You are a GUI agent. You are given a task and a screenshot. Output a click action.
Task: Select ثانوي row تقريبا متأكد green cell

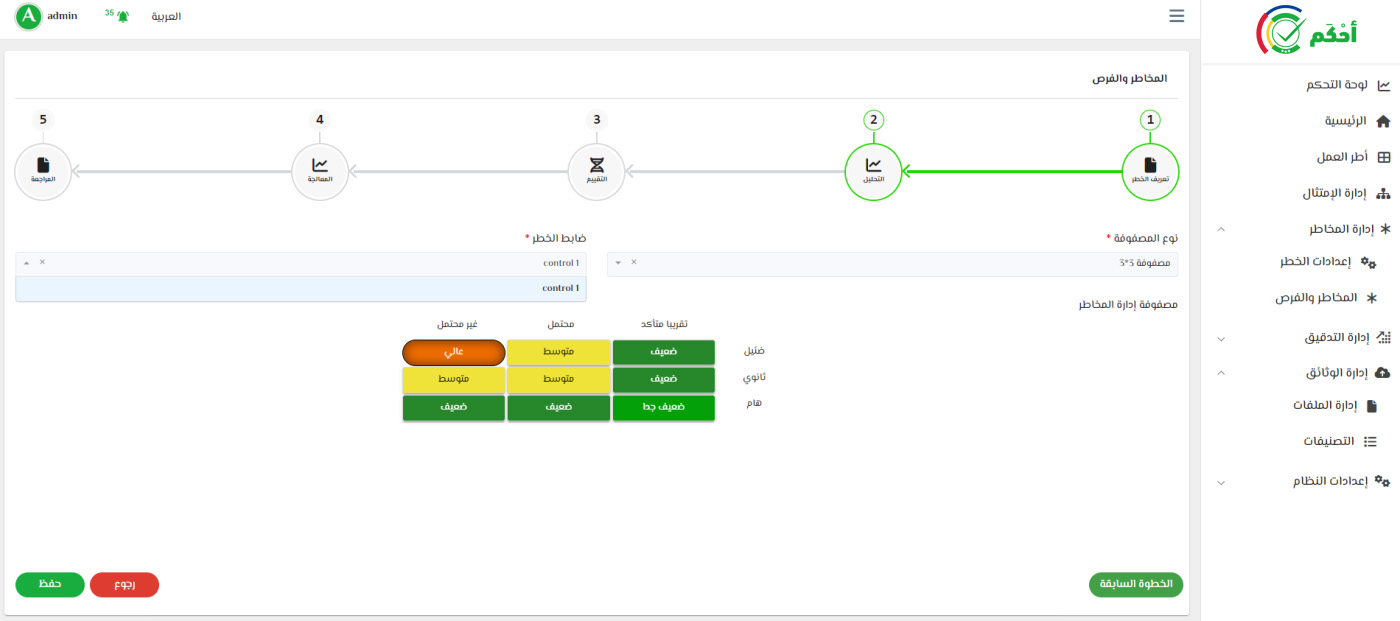(664, 380)
